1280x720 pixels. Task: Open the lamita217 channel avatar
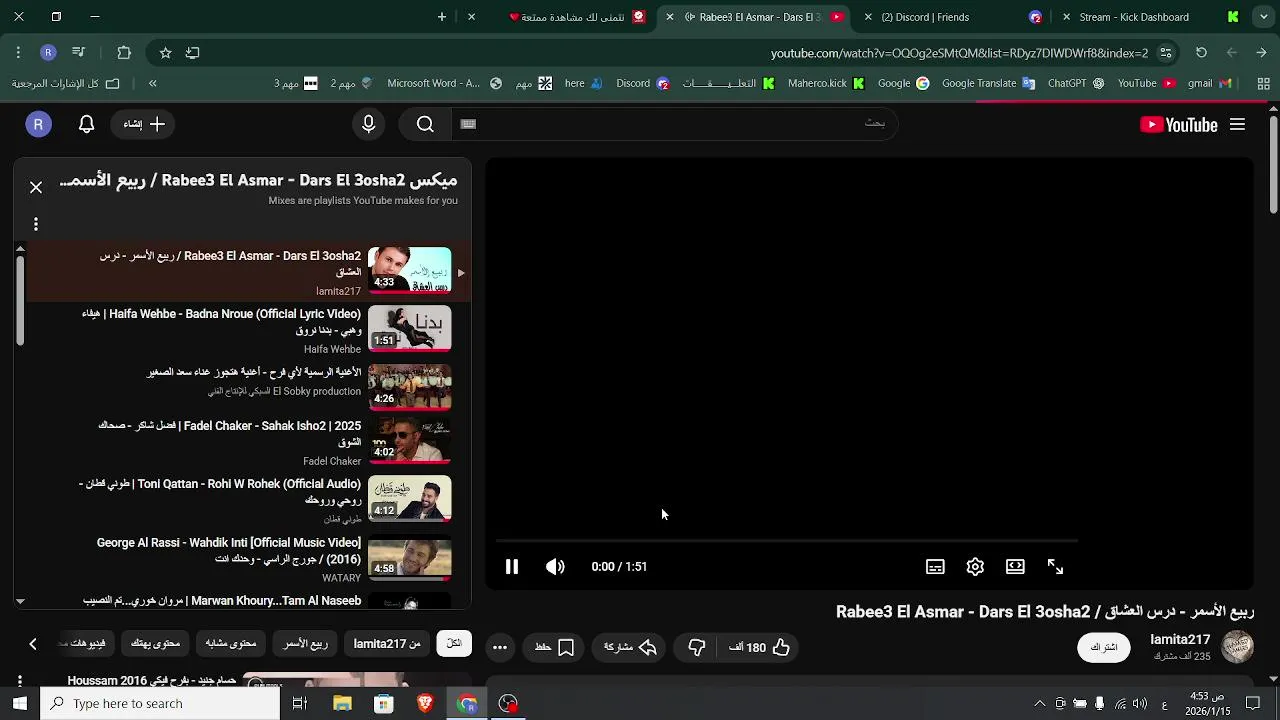tap(1237, 647)
